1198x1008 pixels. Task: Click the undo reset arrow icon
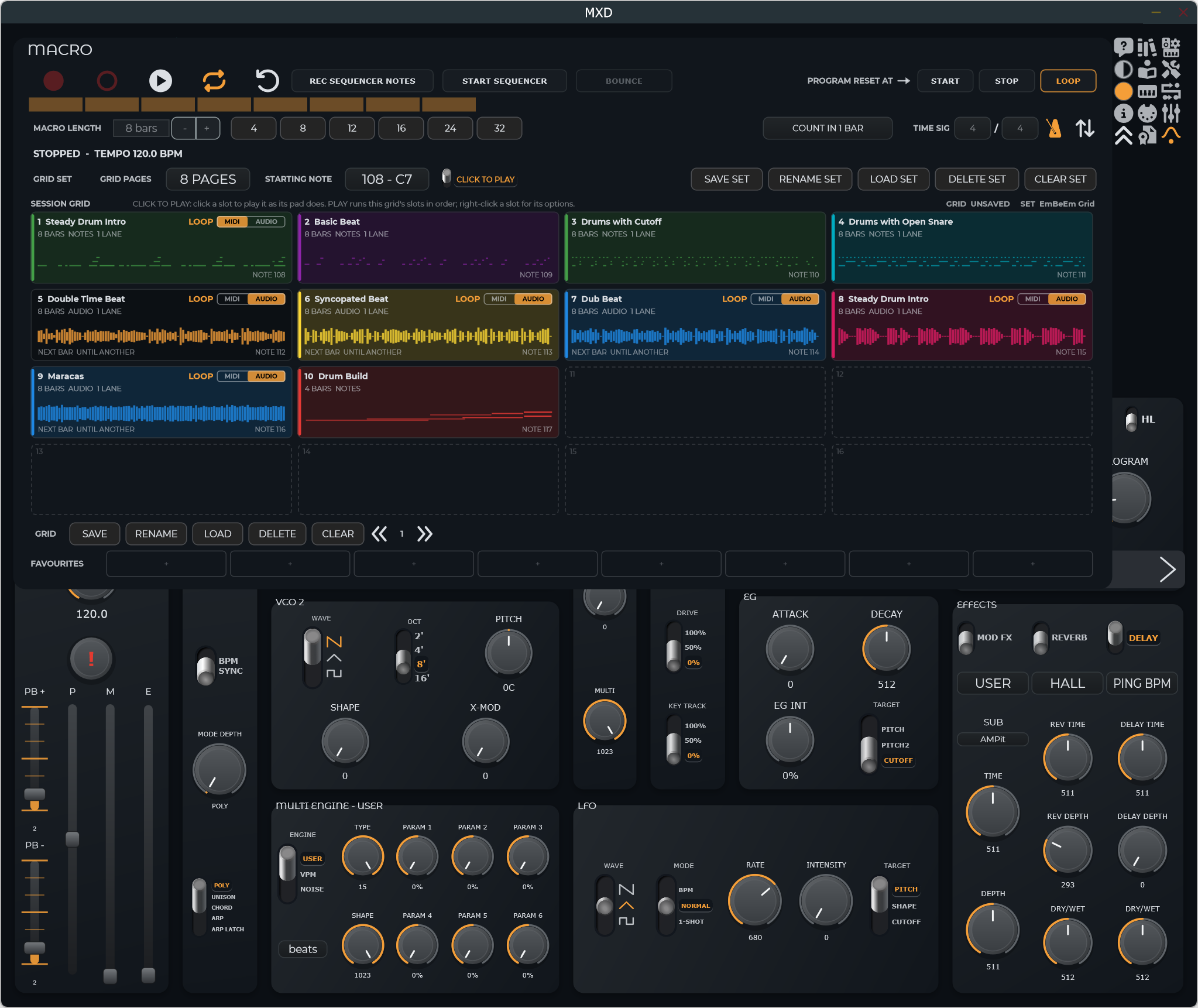pyautogui.click(x=267, y=81)
